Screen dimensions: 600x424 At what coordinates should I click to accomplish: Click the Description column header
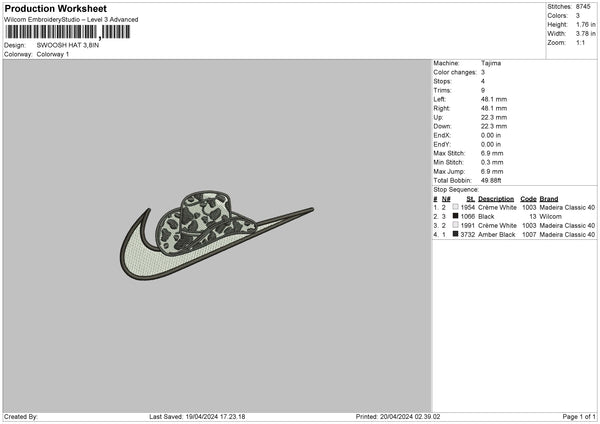[x=496, y=199]
